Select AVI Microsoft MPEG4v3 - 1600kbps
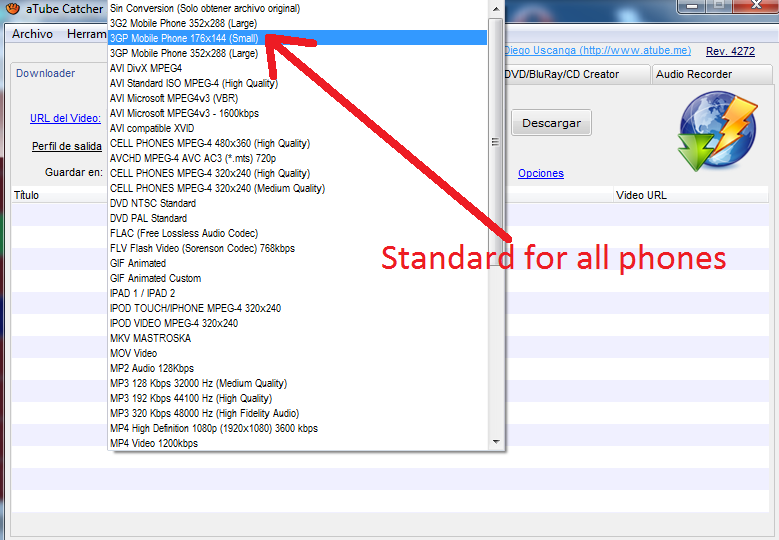The height and width of the screenshot is (540, 779). (297, 113)
